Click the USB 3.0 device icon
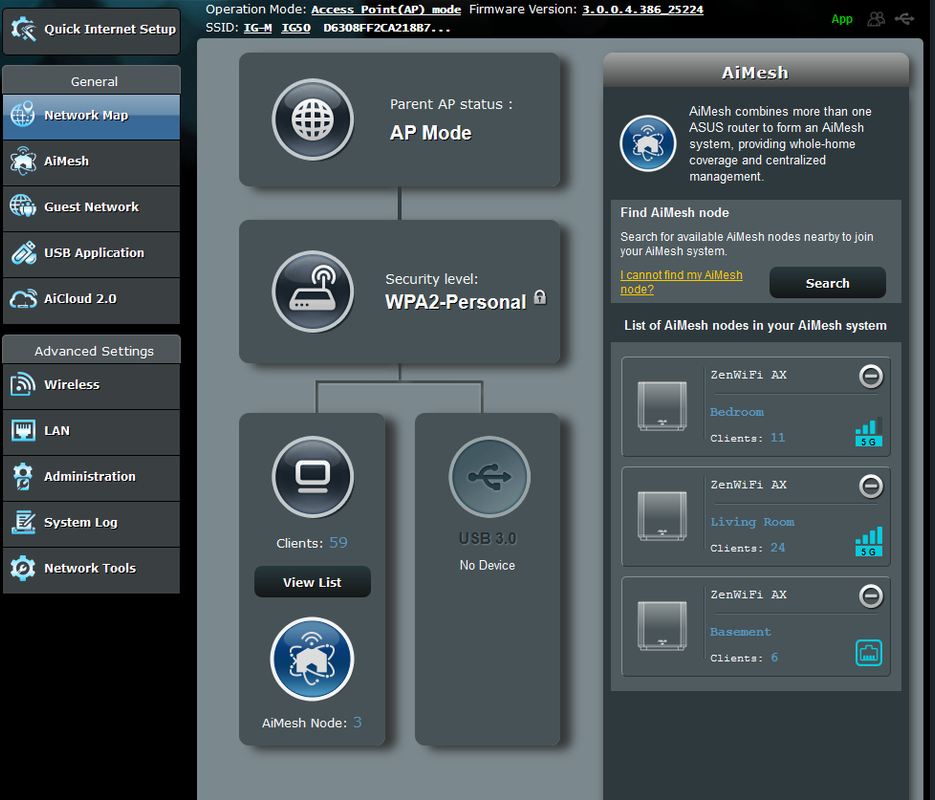Screen dimensions: 935x800 490,477
